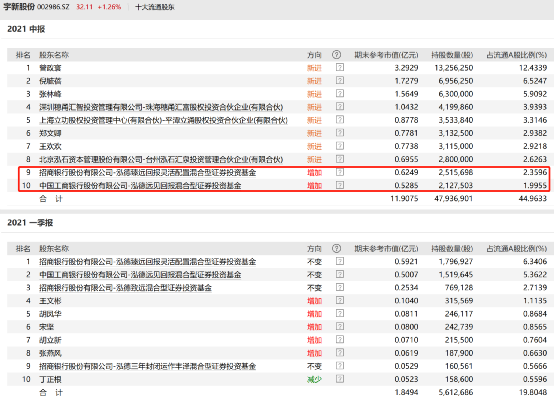Click the help icon in the 3,132,500 shares row
Screen dimensions: 554x397
coord(340,133)
